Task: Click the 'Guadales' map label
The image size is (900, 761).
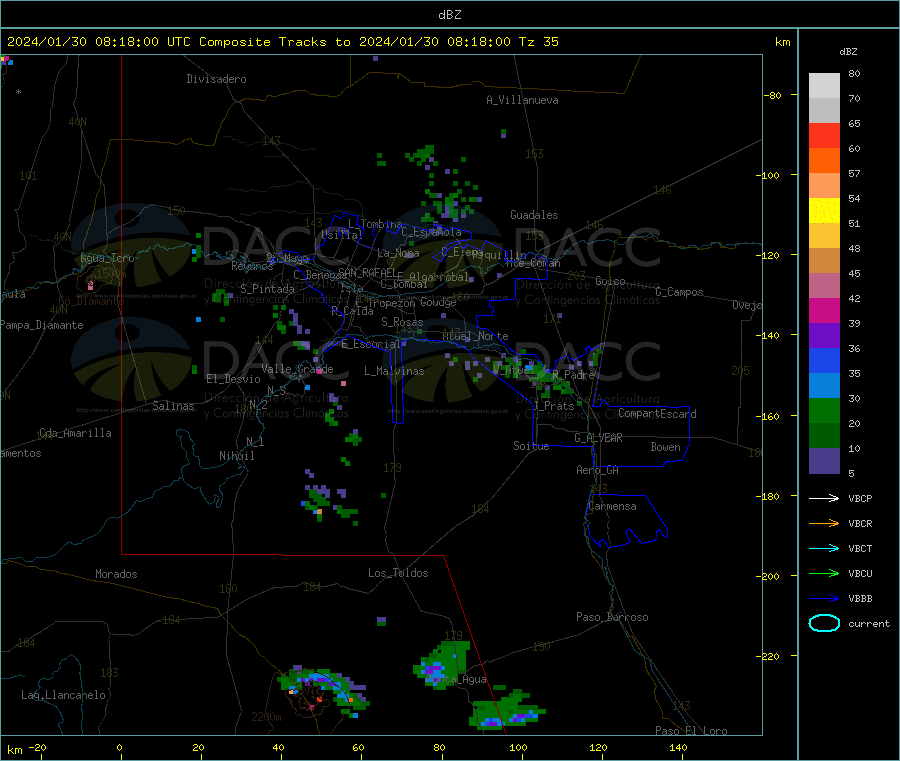Action: [534, 215]
